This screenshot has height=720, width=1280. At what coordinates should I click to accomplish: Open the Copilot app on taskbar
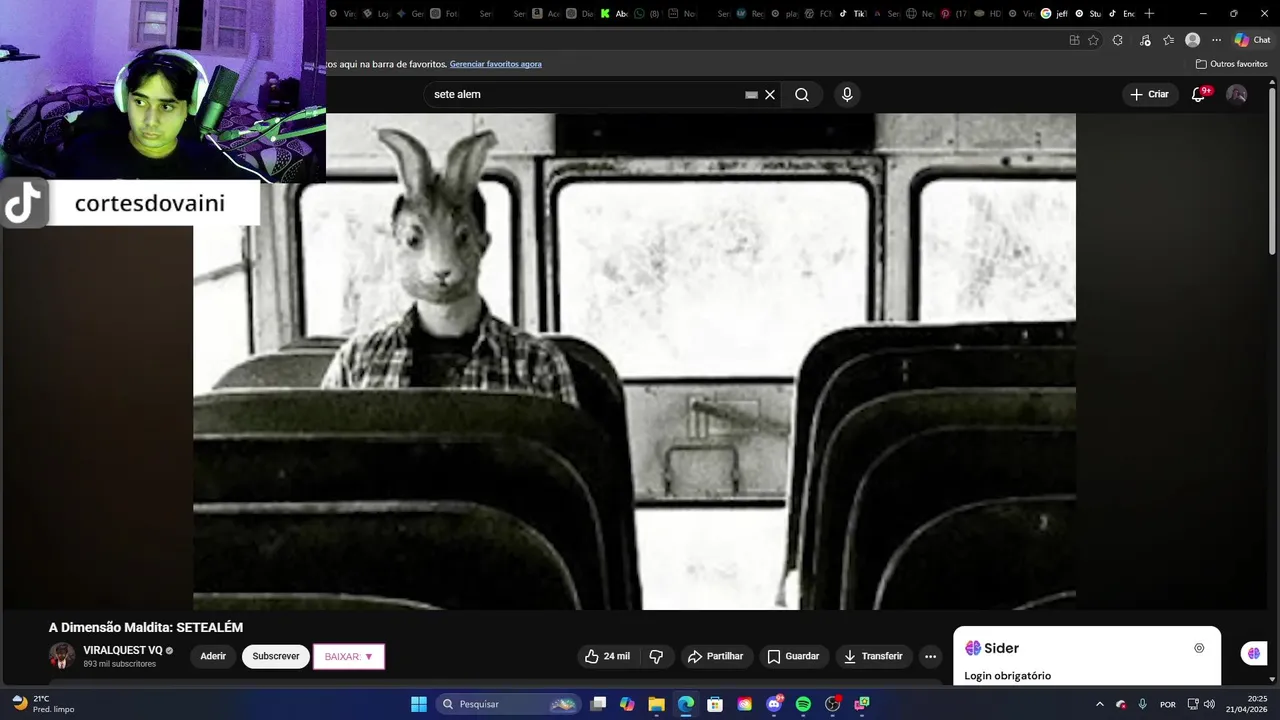click(627, 704)
